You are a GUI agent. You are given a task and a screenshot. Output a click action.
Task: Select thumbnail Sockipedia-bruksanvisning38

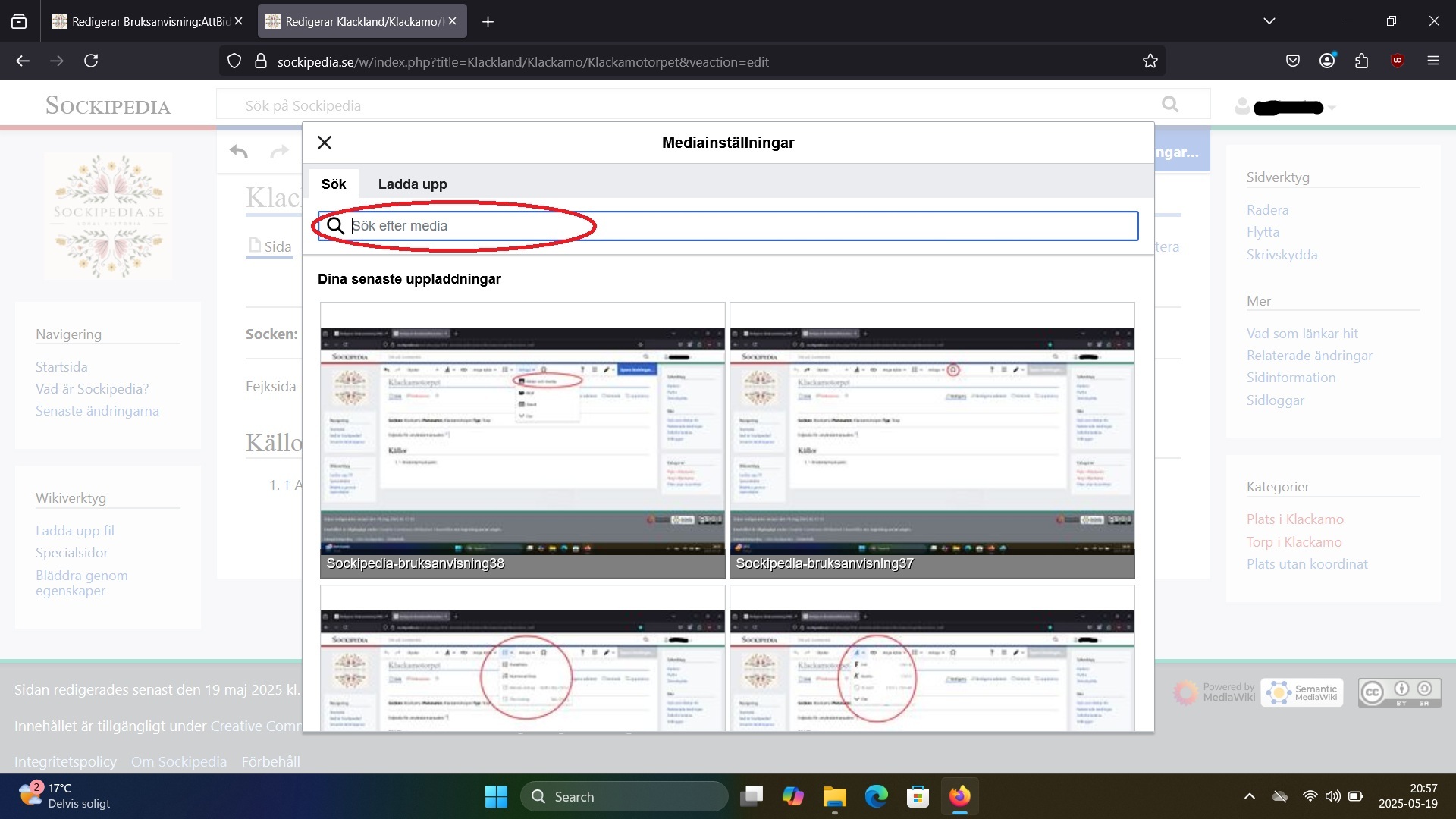[522, 440]
